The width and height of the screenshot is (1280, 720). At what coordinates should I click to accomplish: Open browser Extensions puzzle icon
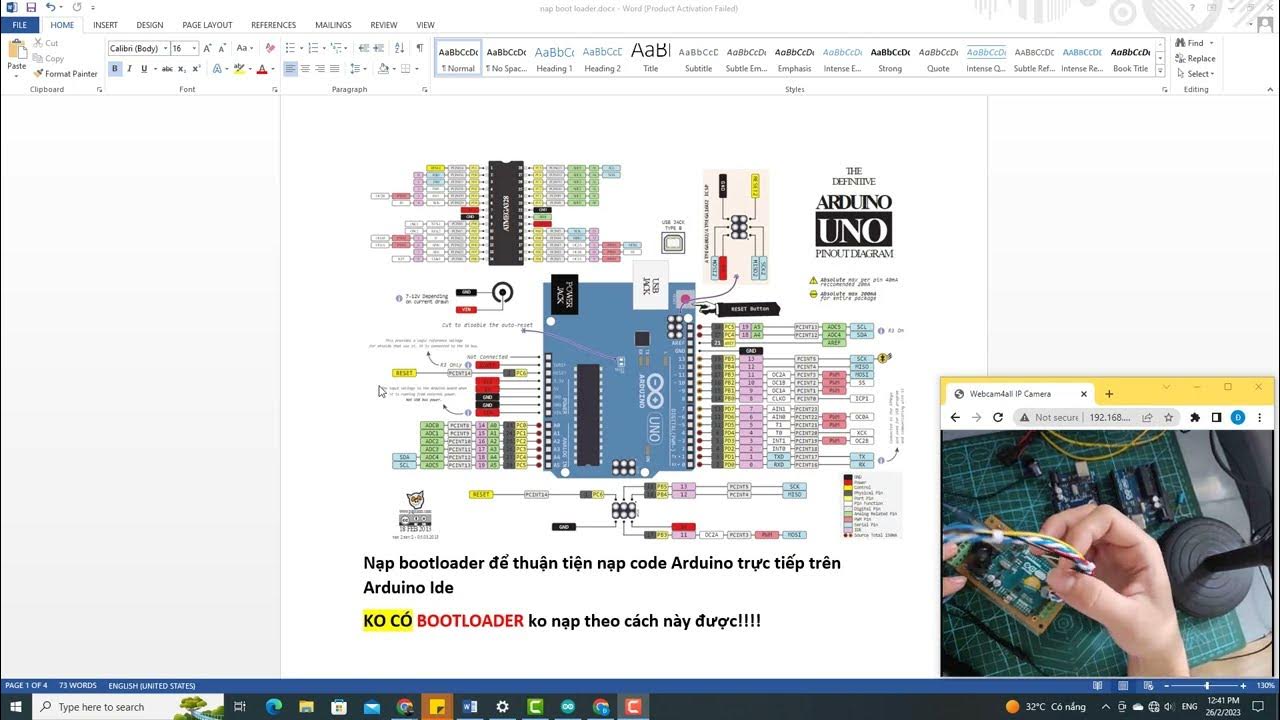1194,418
